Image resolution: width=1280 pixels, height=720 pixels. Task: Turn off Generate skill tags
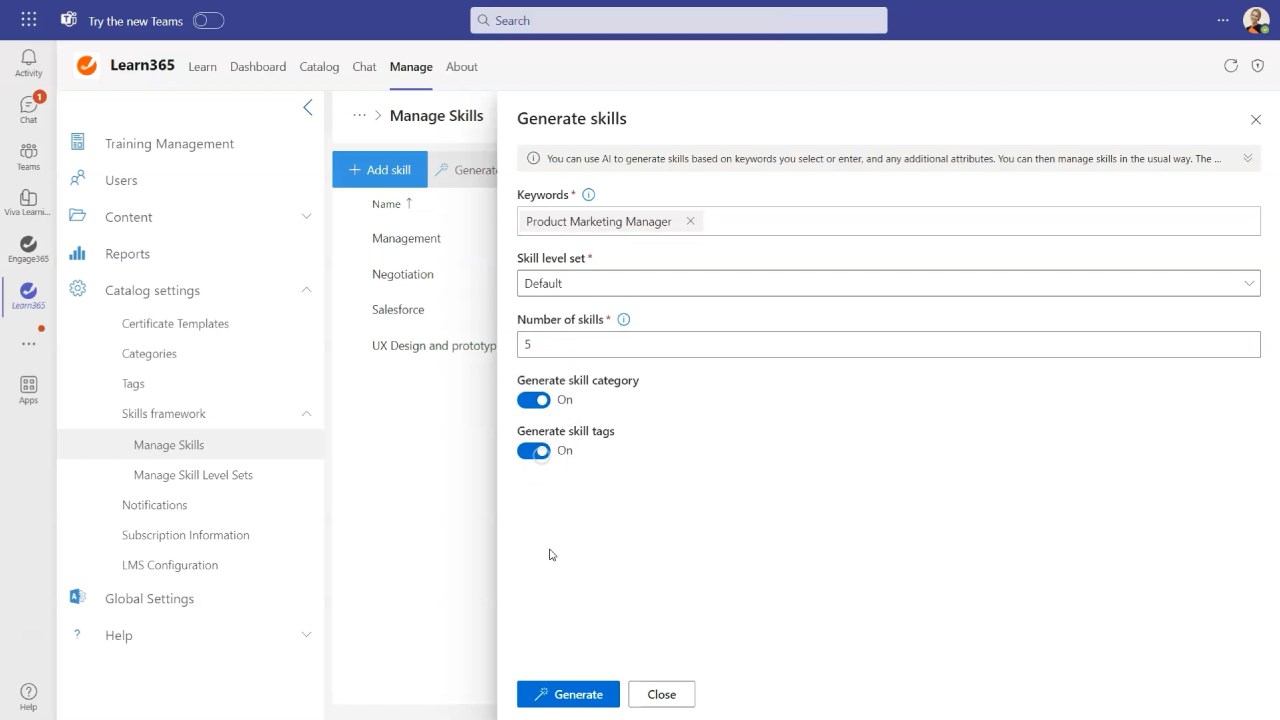click(x=534, y=451)
